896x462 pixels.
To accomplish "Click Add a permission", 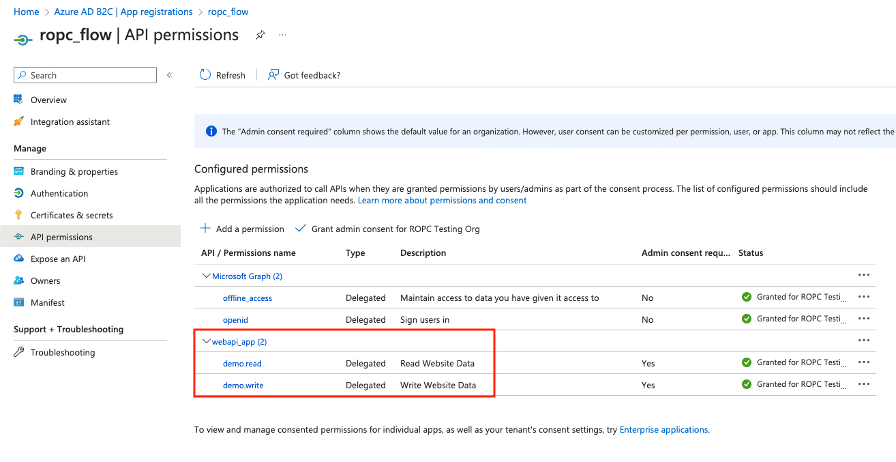I will click(242, 229).
